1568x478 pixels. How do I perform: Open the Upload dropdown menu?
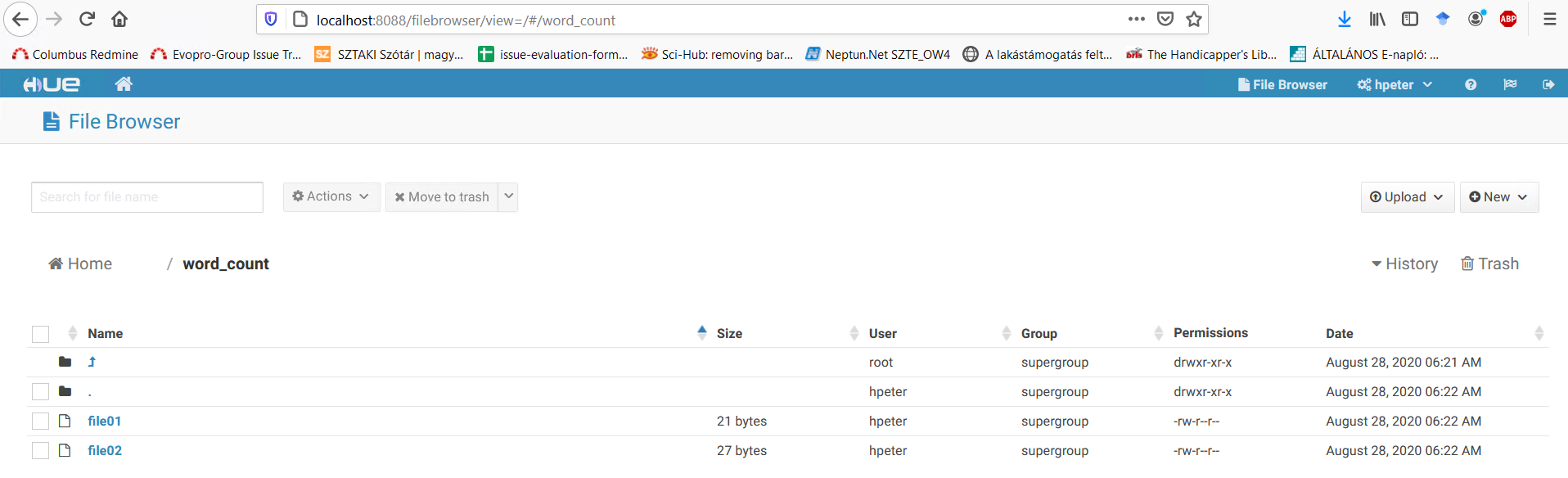pyautogui.click(x=1406, y=197)
